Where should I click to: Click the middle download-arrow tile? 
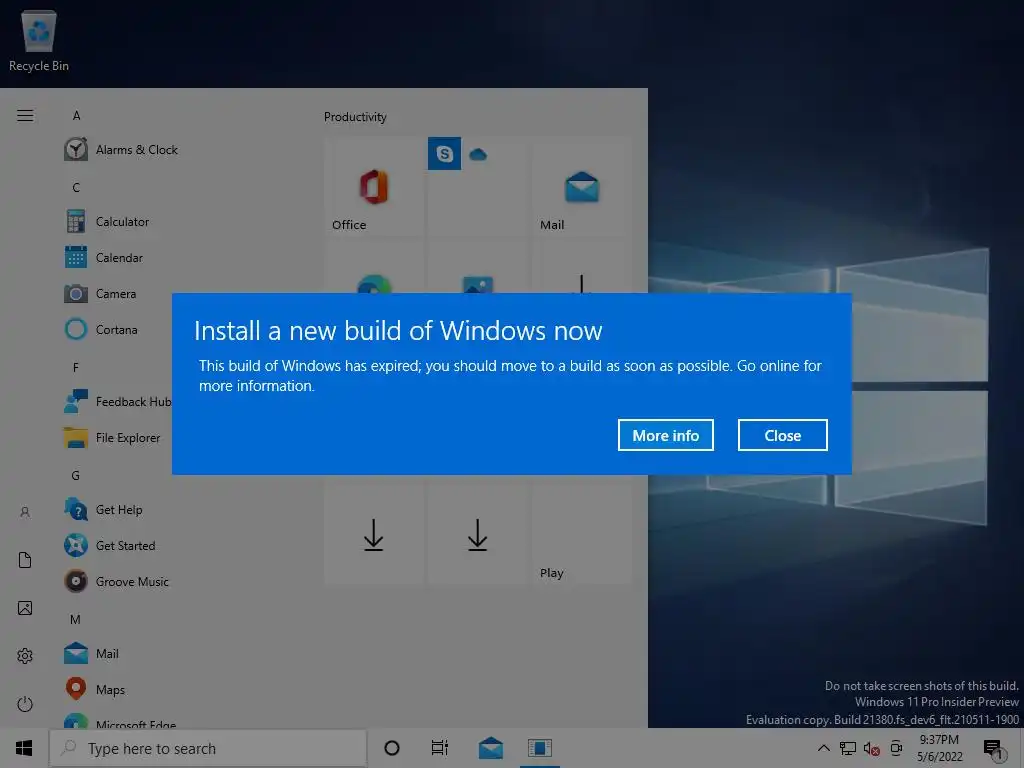pyautogui.click(x=477, y=534)
